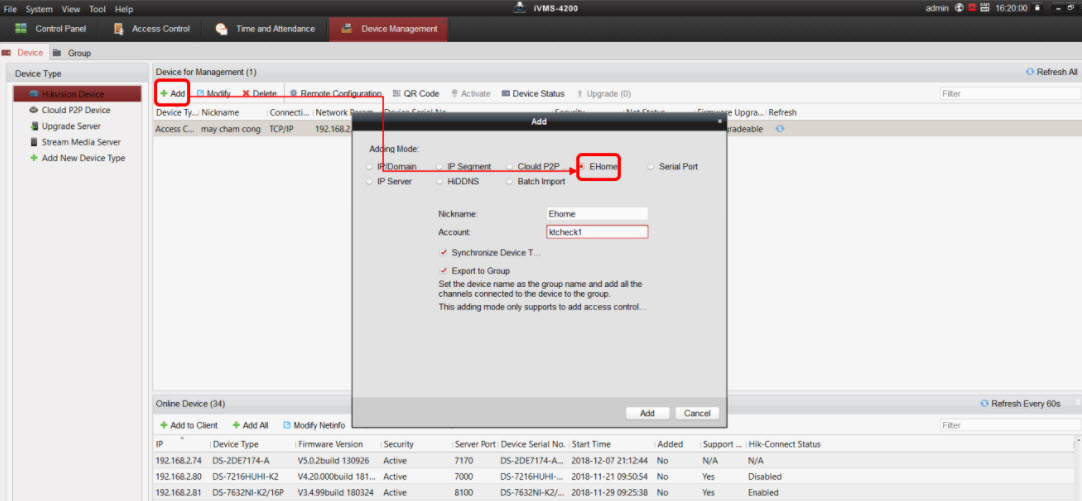This screenshot has width=1082, height=501.
Task: Select Stream Media Server device type
Action: click(80, 142)
